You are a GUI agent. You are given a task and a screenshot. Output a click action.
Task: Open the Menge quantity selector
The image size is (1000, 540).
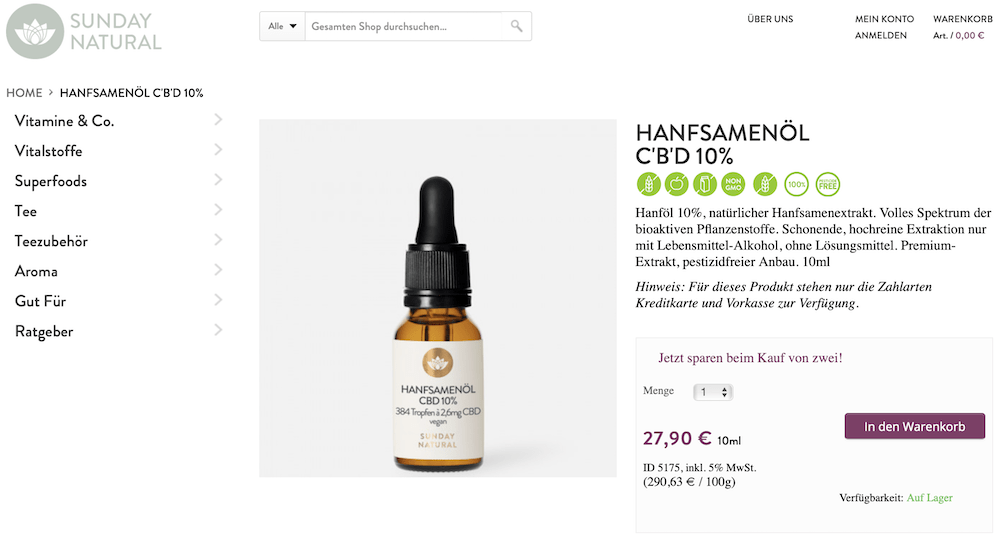[x=713, y=392]
